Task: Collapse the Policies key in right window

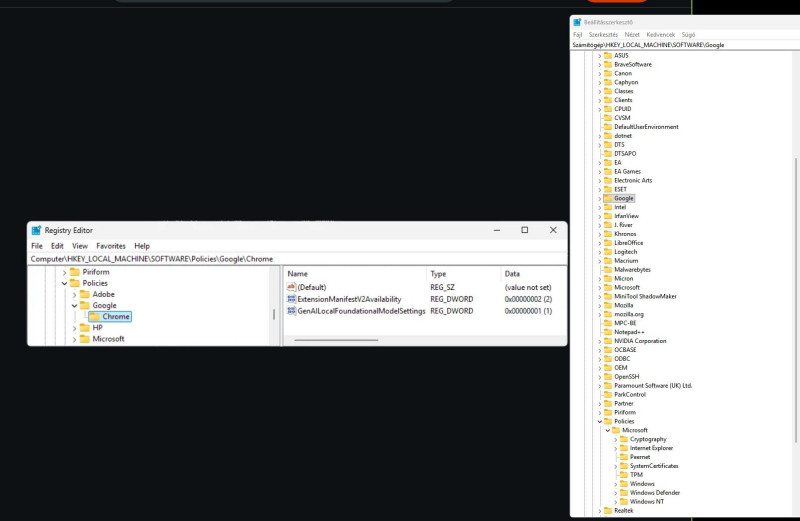Action: 600,421
